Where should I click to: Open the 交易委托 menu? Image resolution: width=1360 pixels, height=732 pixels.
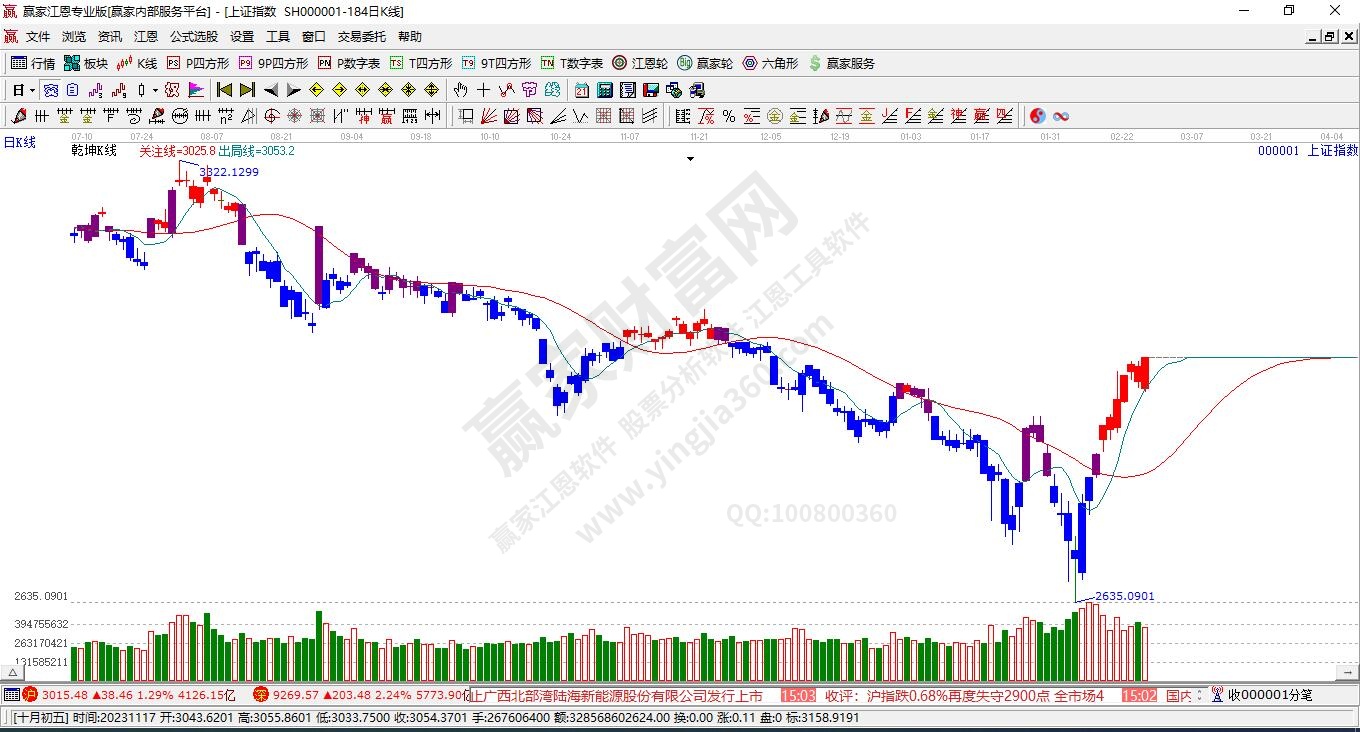[361, 37]
